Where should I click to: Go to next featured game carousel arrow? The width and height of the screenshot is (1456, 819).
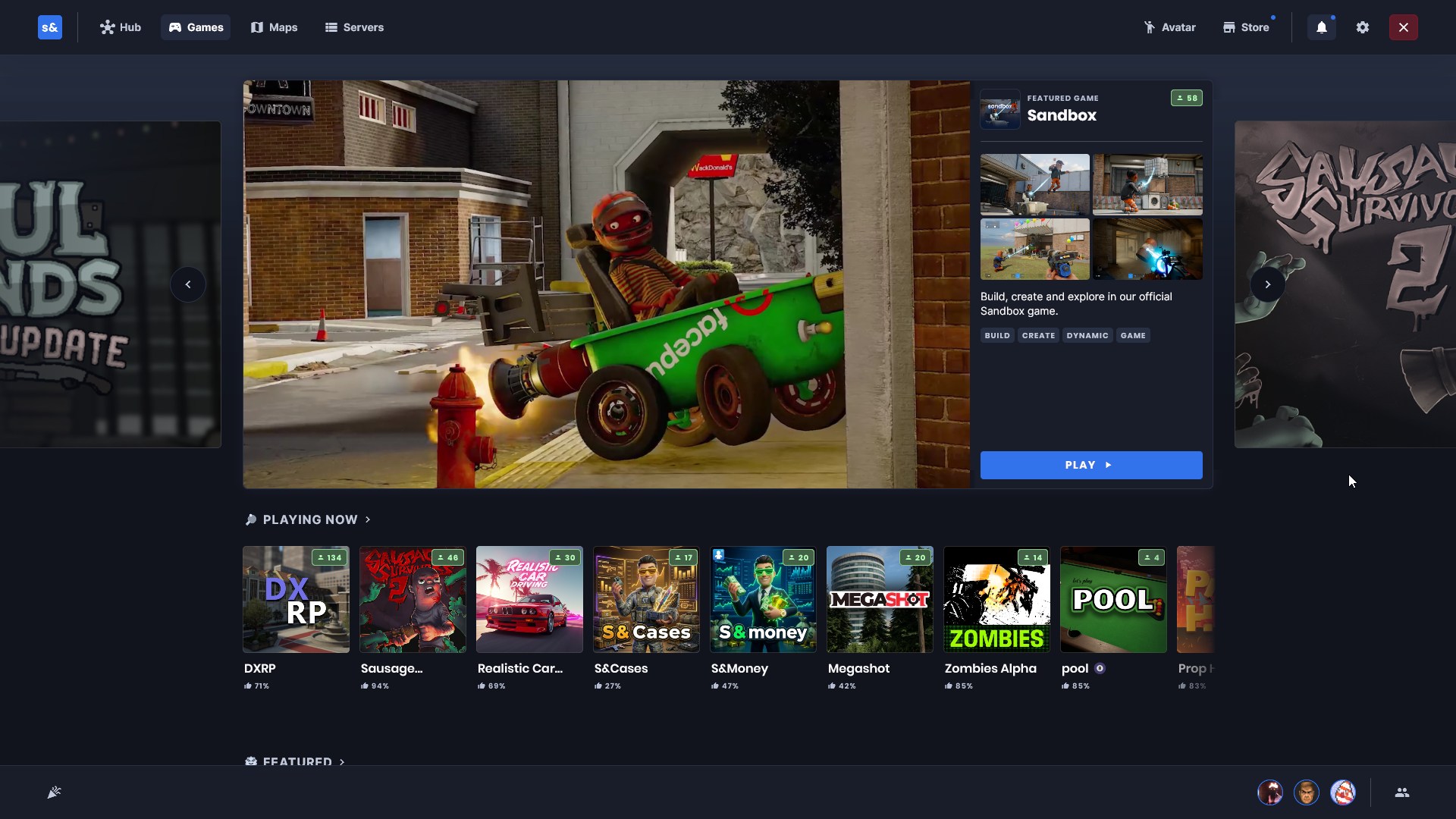tap(1267, 284)
